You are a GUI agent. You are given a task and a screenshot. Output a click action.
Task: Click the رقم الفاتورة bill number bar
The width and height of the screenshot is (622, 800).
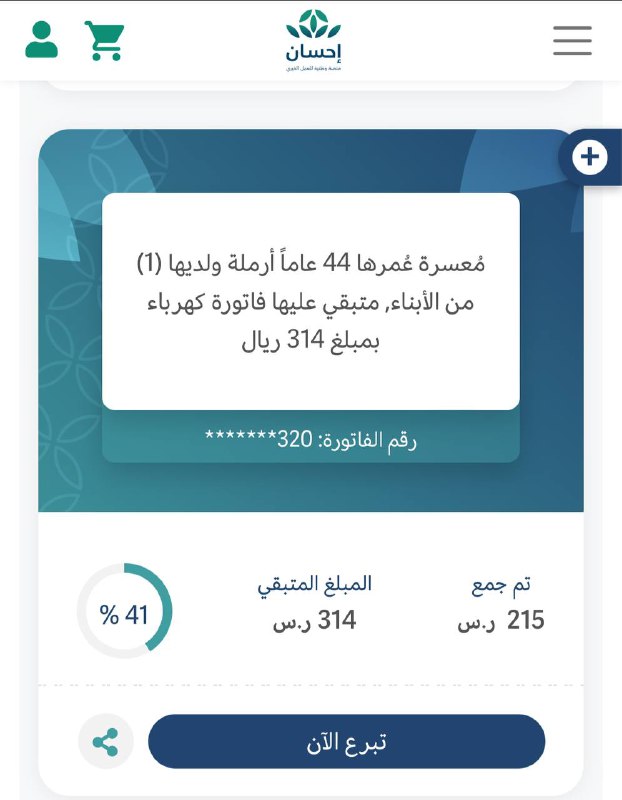311,438
